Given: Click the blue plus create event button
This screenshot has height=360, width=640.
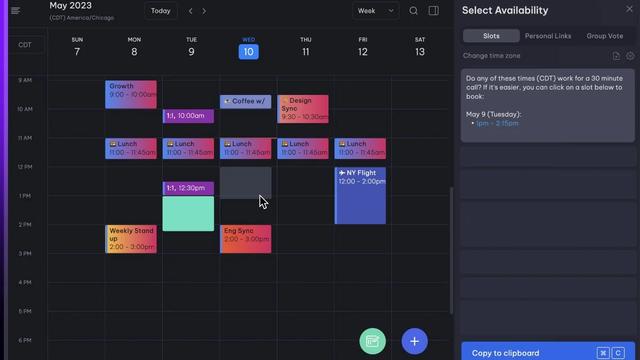Looking at the screenshot, I should click(x=414, y=341).
